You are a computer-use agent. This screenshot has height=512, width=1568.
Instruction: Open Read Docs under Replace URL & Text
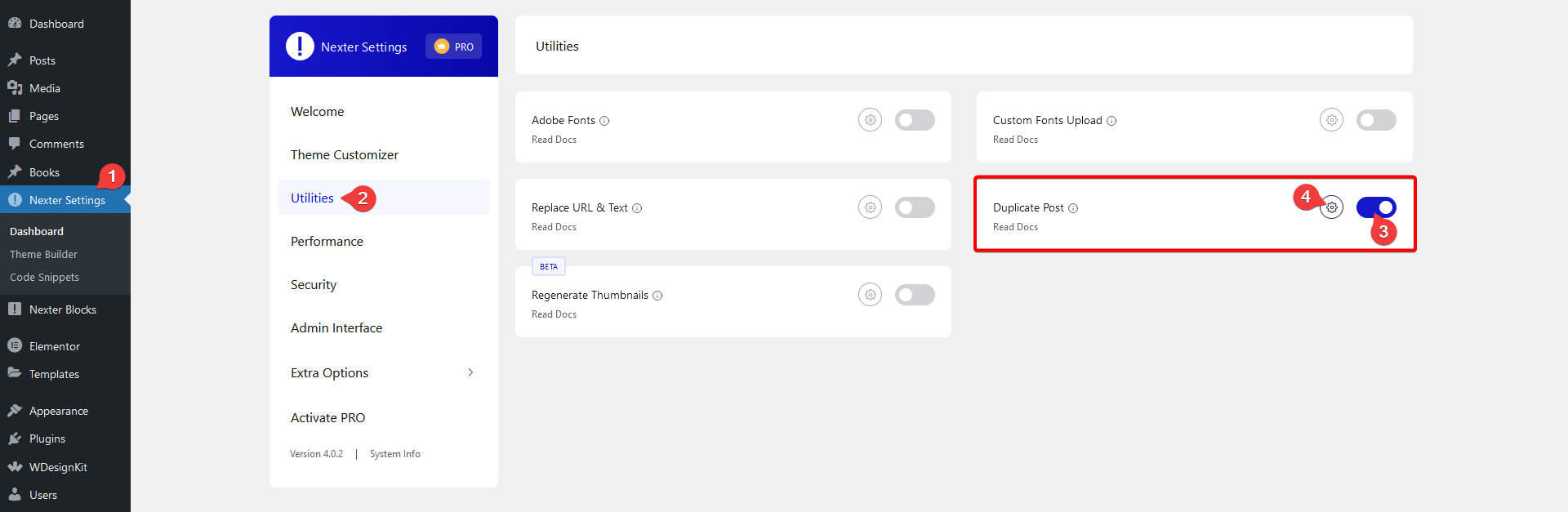point(554,227)
